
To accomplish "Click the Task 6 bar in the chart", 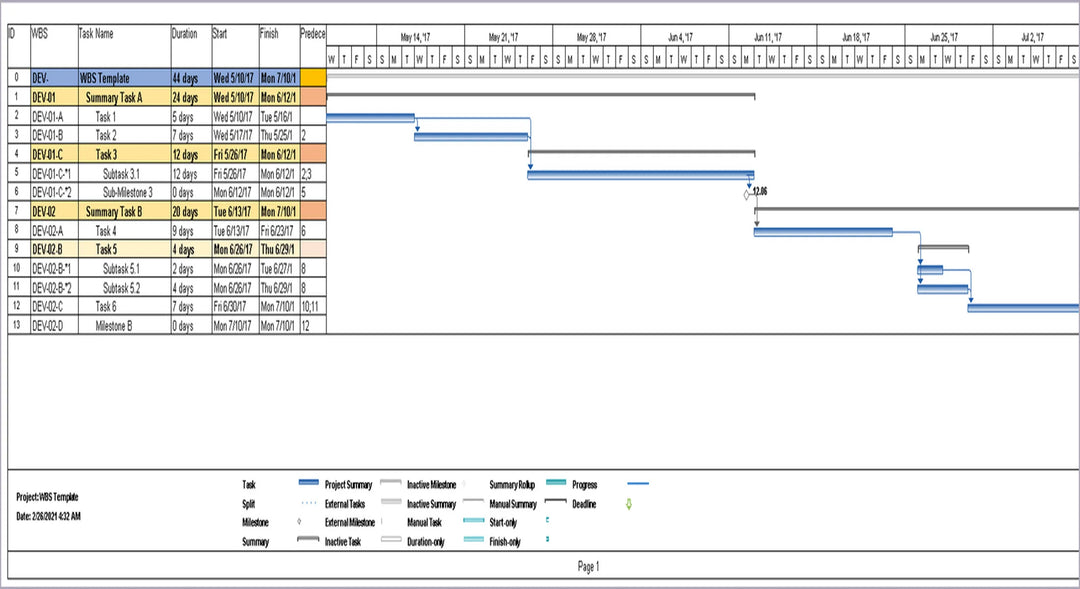I will click(1022, 308).
